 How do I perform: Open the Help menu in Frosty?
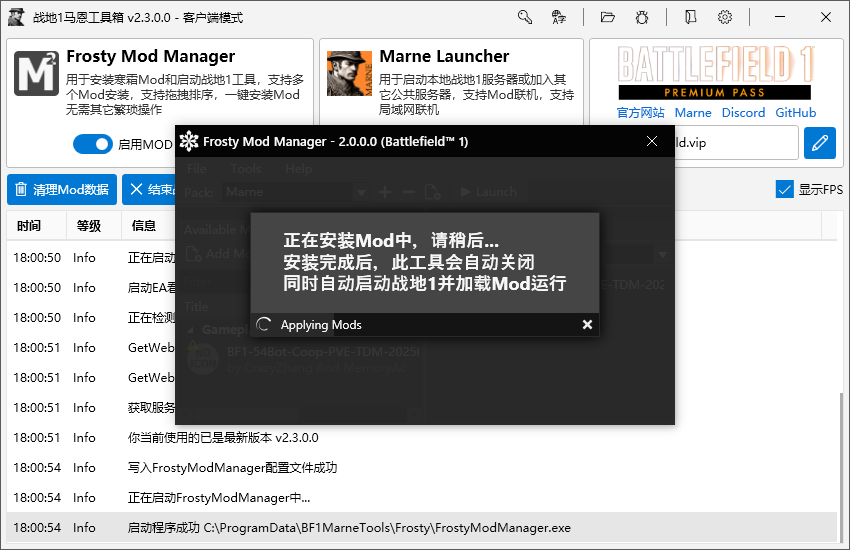(299, 169)
